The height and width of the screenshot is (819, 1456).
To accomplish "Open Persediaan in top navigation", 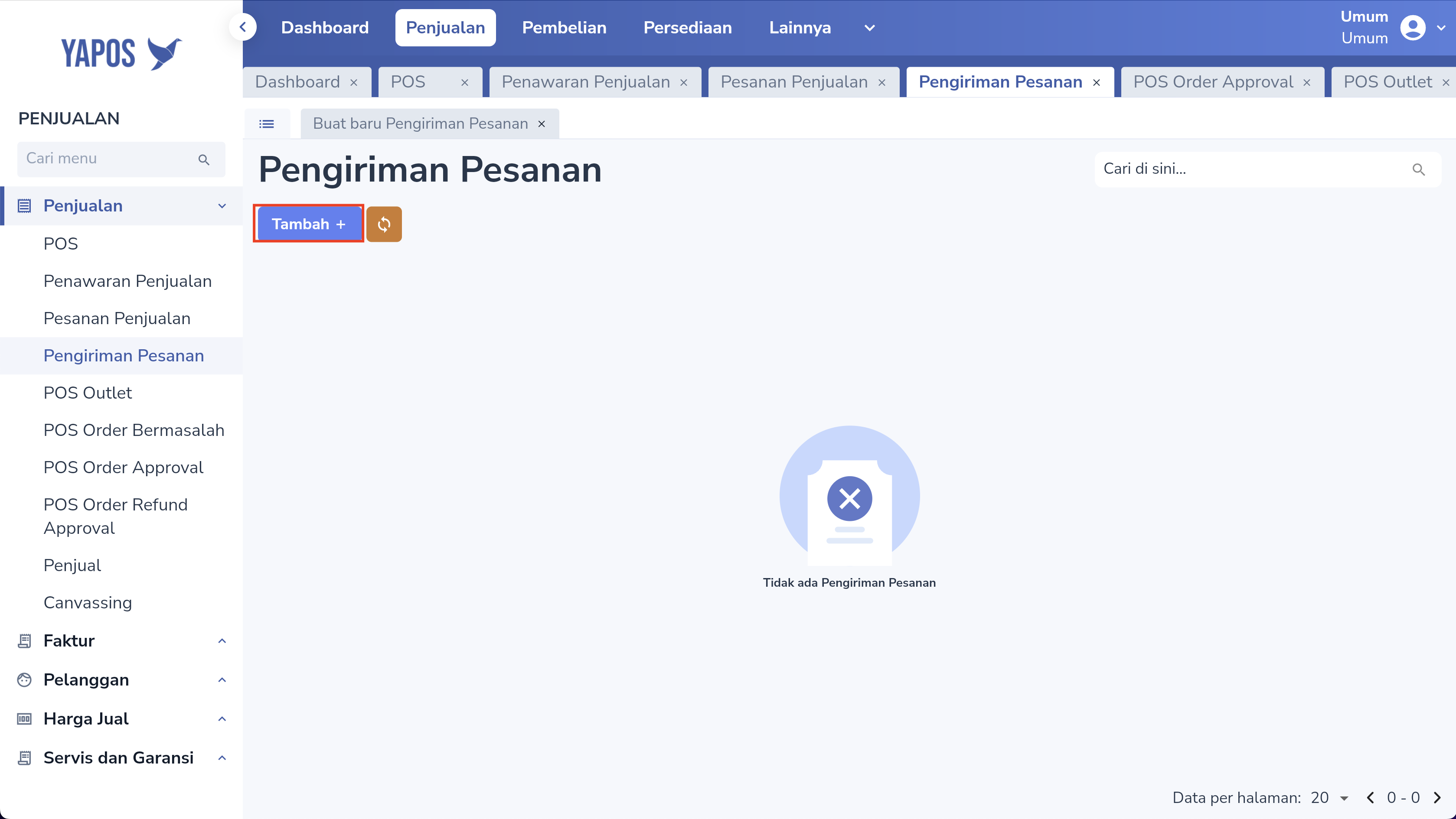I will click(x=687, y=28).
